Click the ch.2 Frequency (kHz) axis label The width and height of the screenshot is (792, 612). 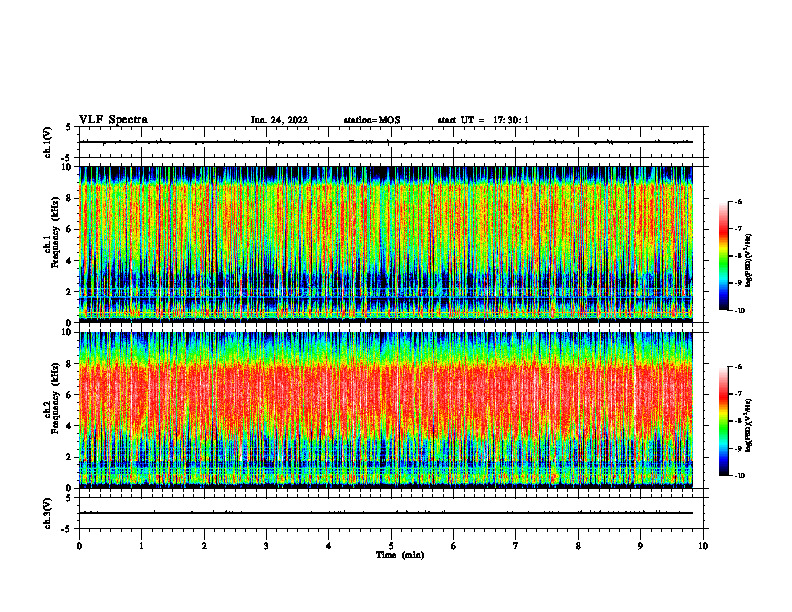(x=50, y=396)
